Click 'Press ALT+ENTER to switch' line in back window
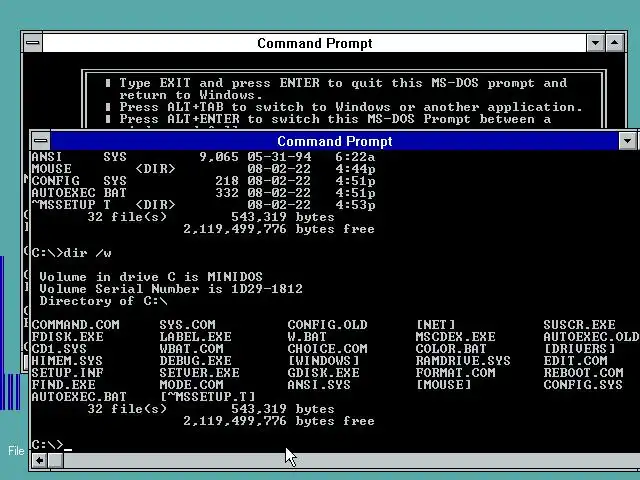The height and width of the screenshot is (480, 640). coord(328,119)
